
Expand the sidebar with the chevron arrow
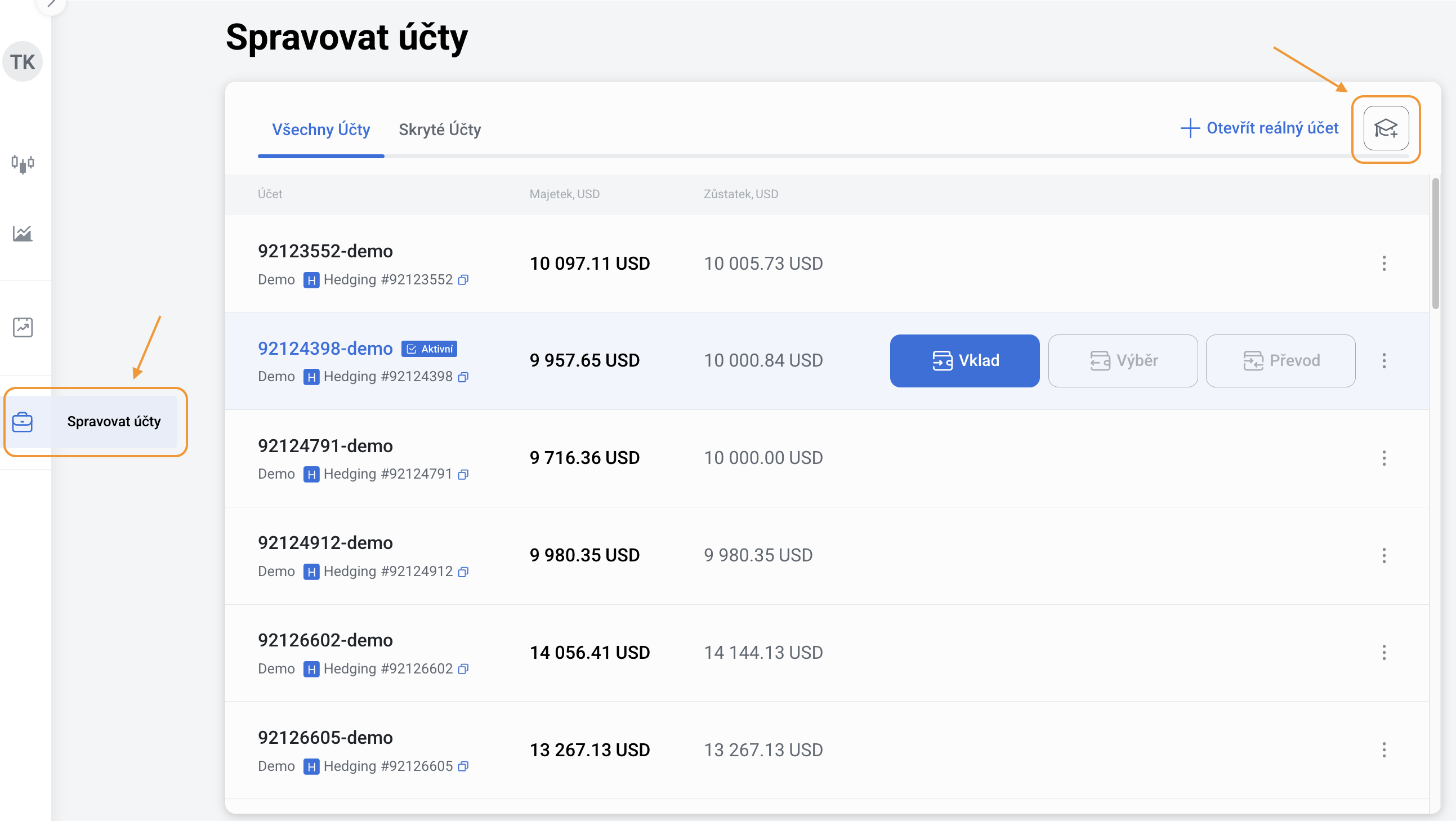point(51,5)
